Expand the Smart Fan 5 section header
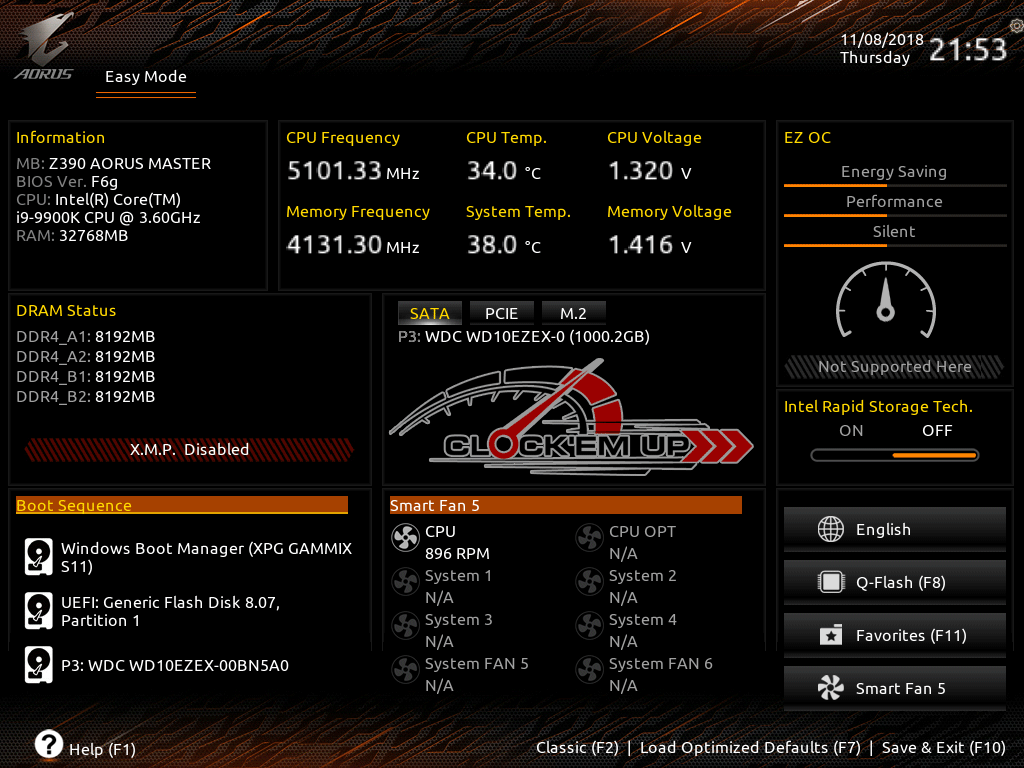Image resolution: width=1024 pixels, height=768 pixels. (565, 506)
